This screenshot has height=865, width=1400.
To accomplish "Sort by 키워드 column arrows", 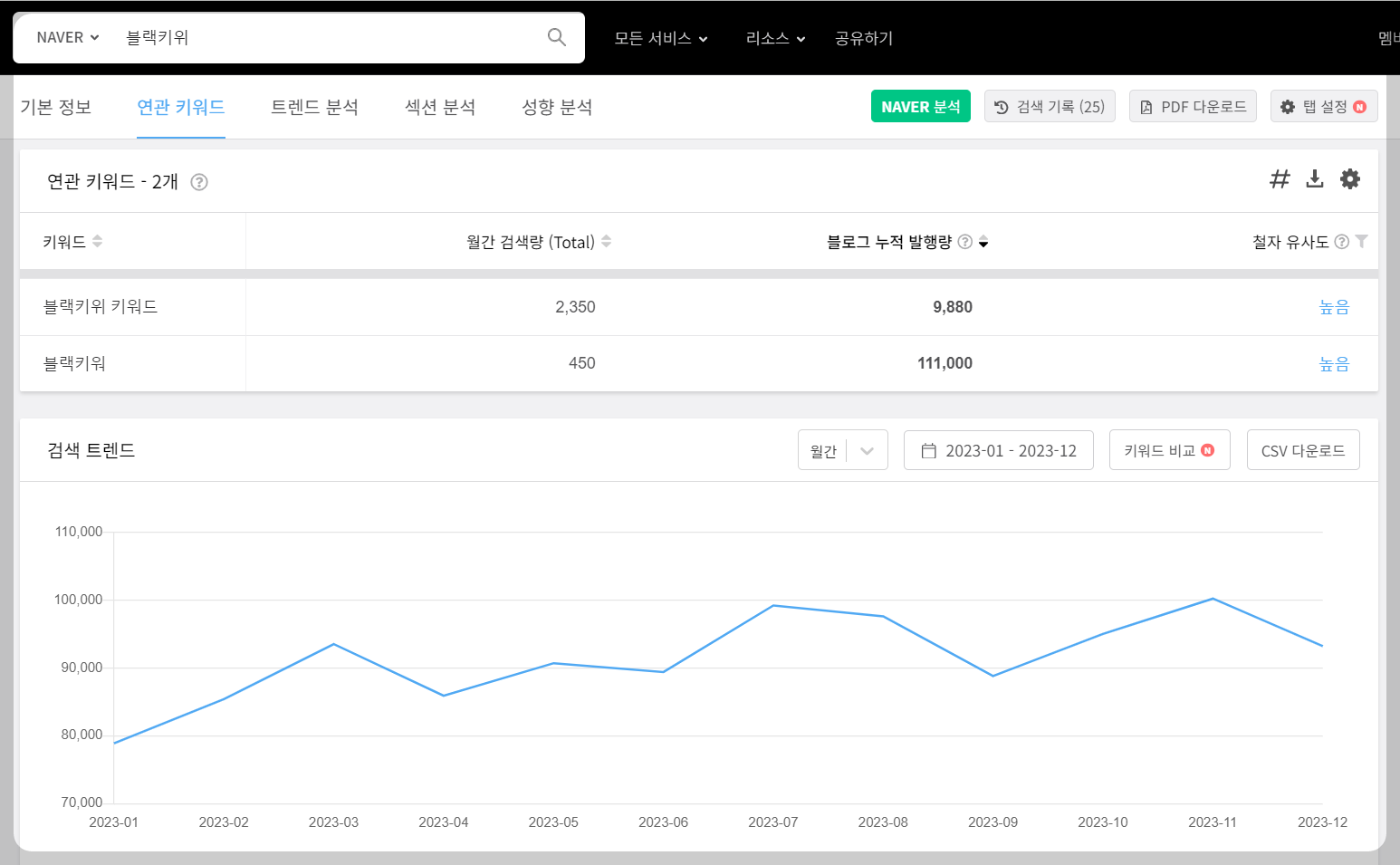I will [x=97, y=241].
